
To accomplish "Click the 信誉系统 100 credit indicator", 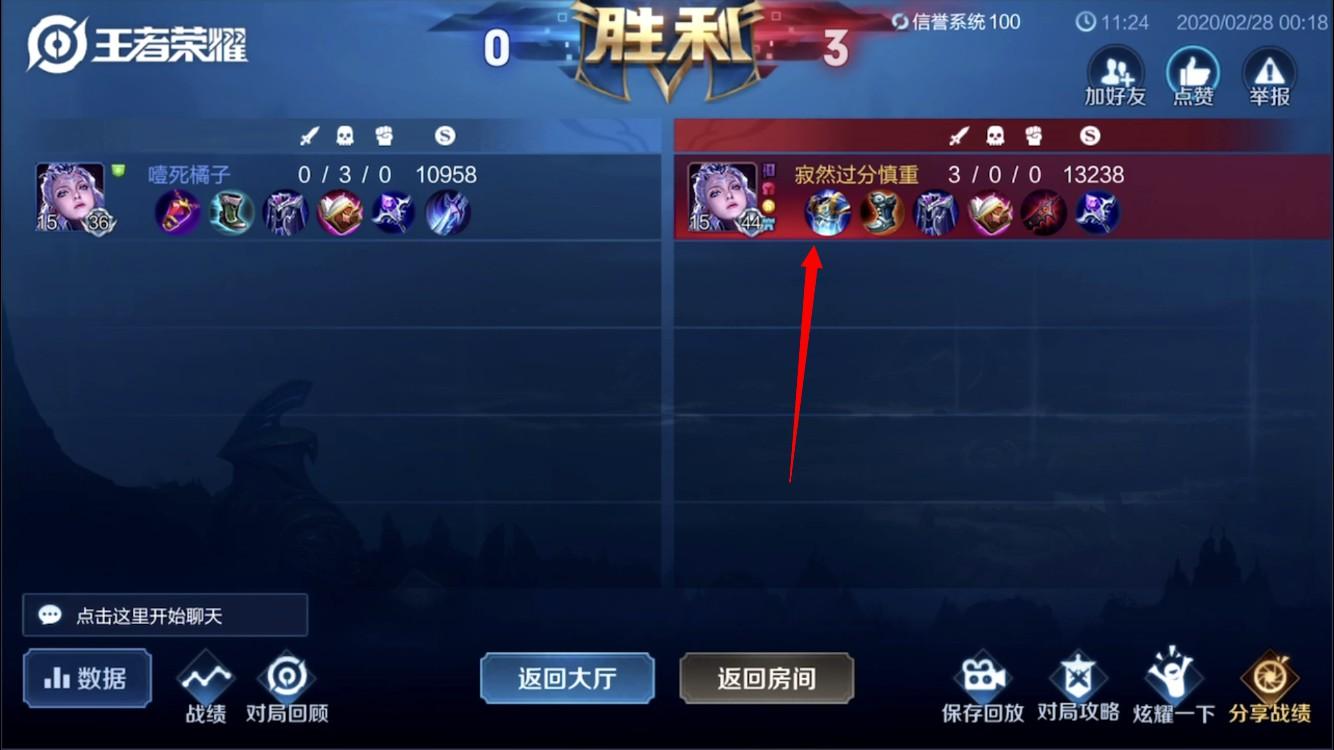I will (956, 21).
